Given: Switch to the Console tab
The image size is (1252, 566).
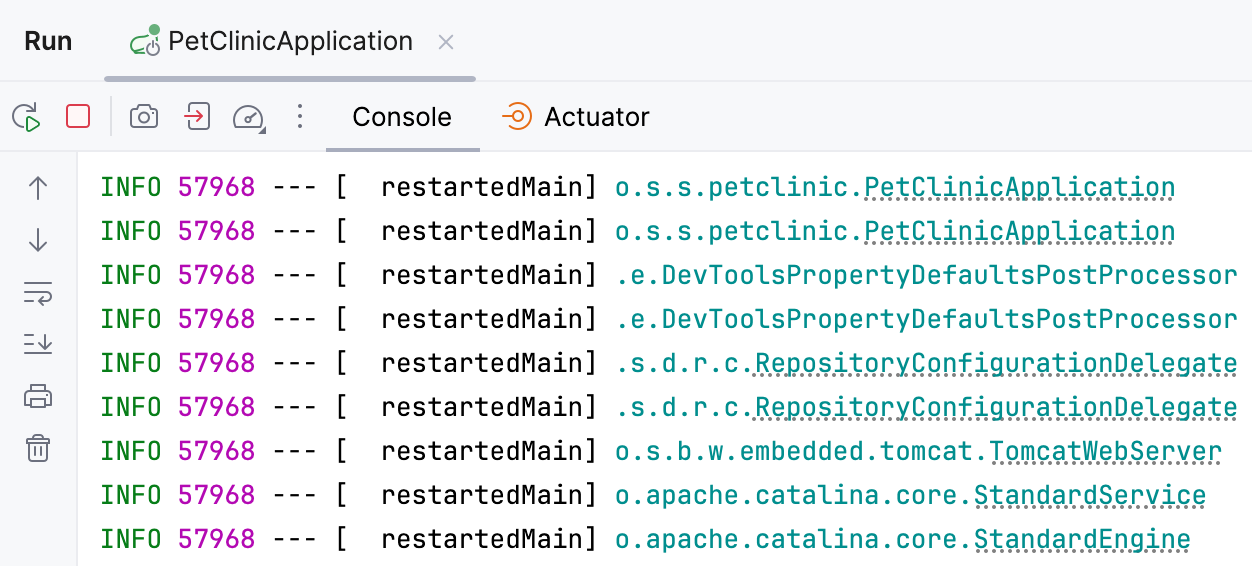Looking at the screenshot, I should (402, 117).
